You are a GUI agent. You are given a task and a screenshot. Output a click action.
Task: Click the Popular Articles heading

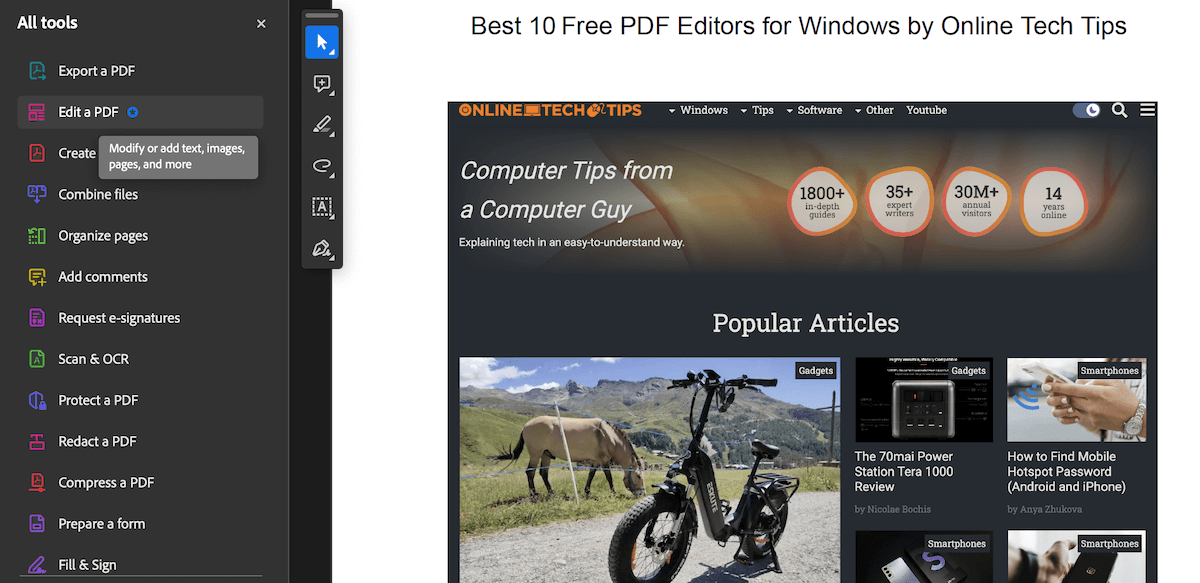point(805,323)
